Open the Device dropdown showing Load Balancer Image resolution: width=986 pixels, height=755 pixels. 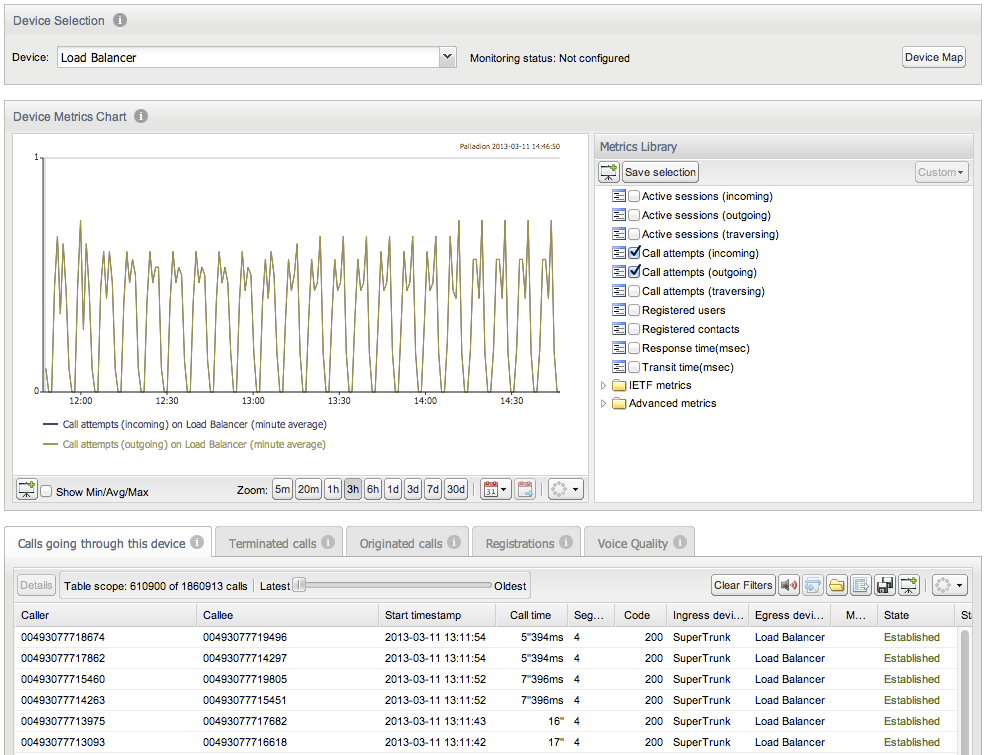tap(447, 58)
